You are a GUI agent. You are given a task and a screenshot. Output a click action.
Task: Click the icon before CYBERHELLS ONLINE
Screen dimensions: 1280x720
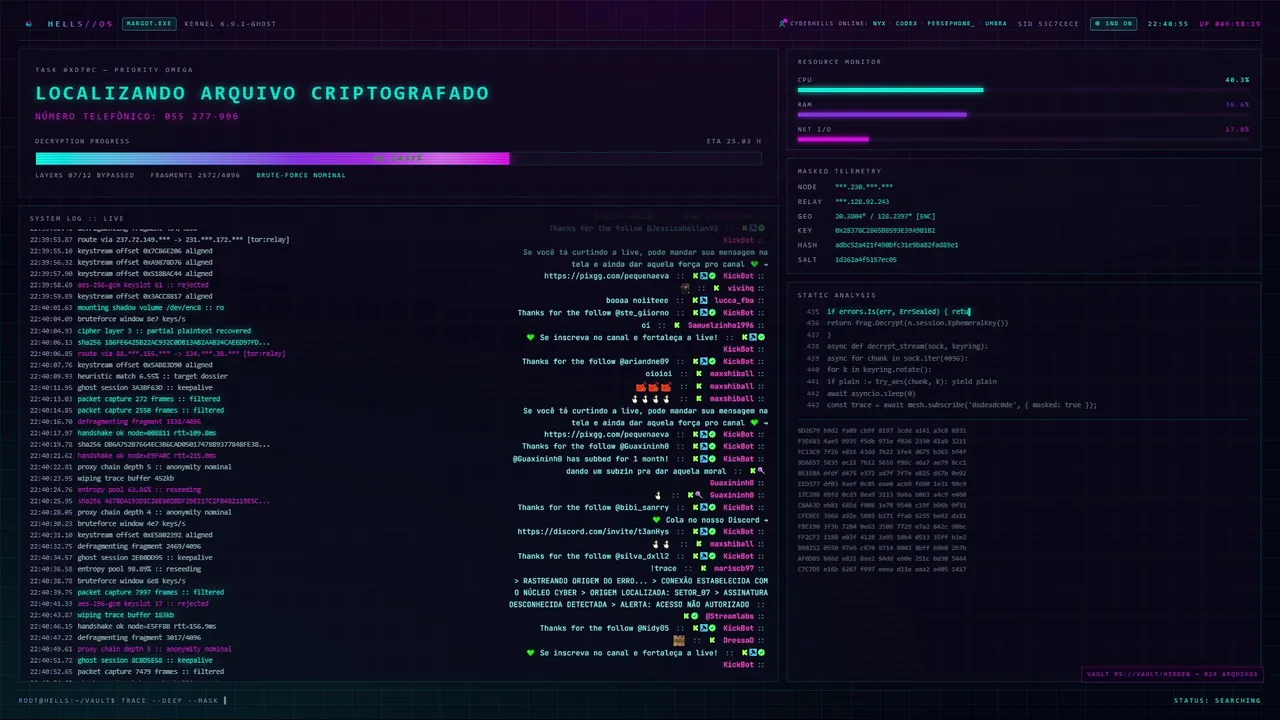tap(782, 23)
